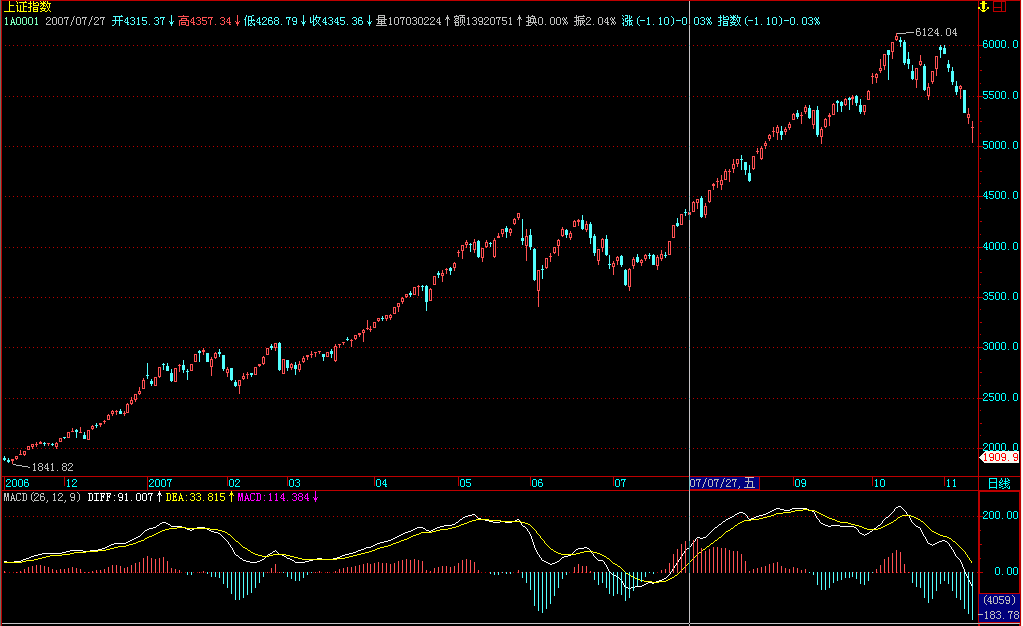This screenshot has height=626, width=1023.
Task: Click the yellow DEA:33.815 readout
Action: coord(197,496)
